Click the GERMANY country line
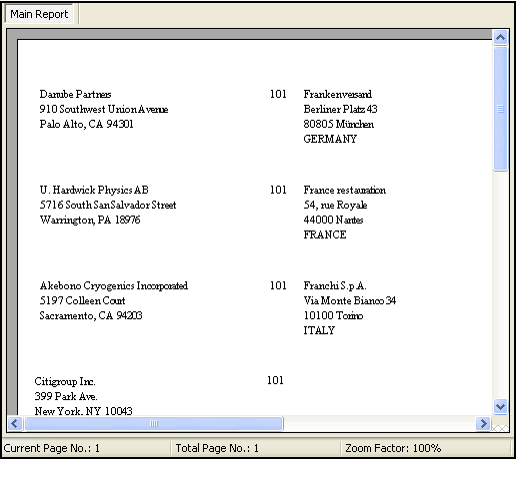This screenshot has width=528, height=482. tap(330, 139)
